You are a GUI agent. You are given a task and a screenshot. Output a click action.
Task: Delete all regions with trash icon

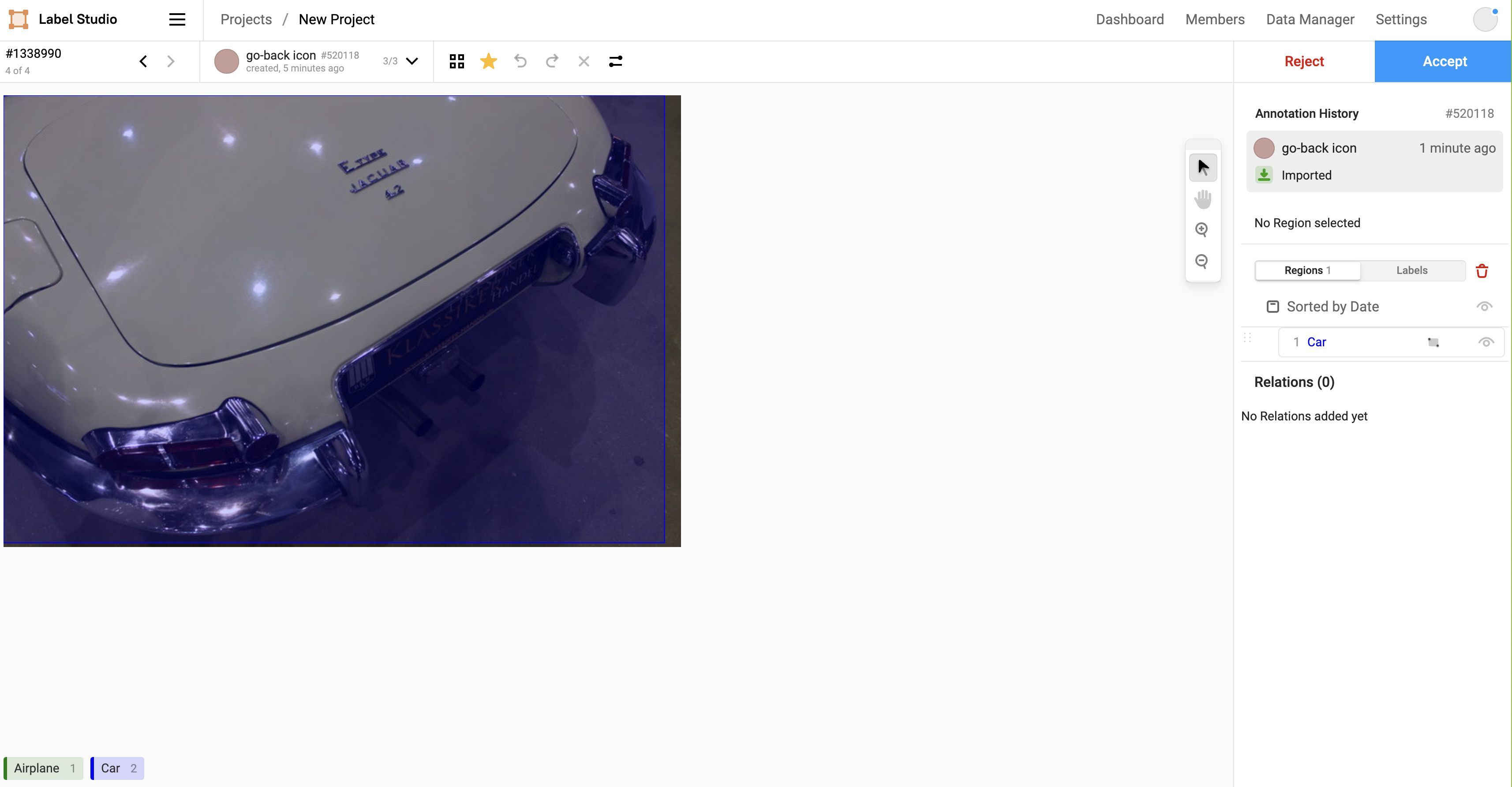(1482, 270)
